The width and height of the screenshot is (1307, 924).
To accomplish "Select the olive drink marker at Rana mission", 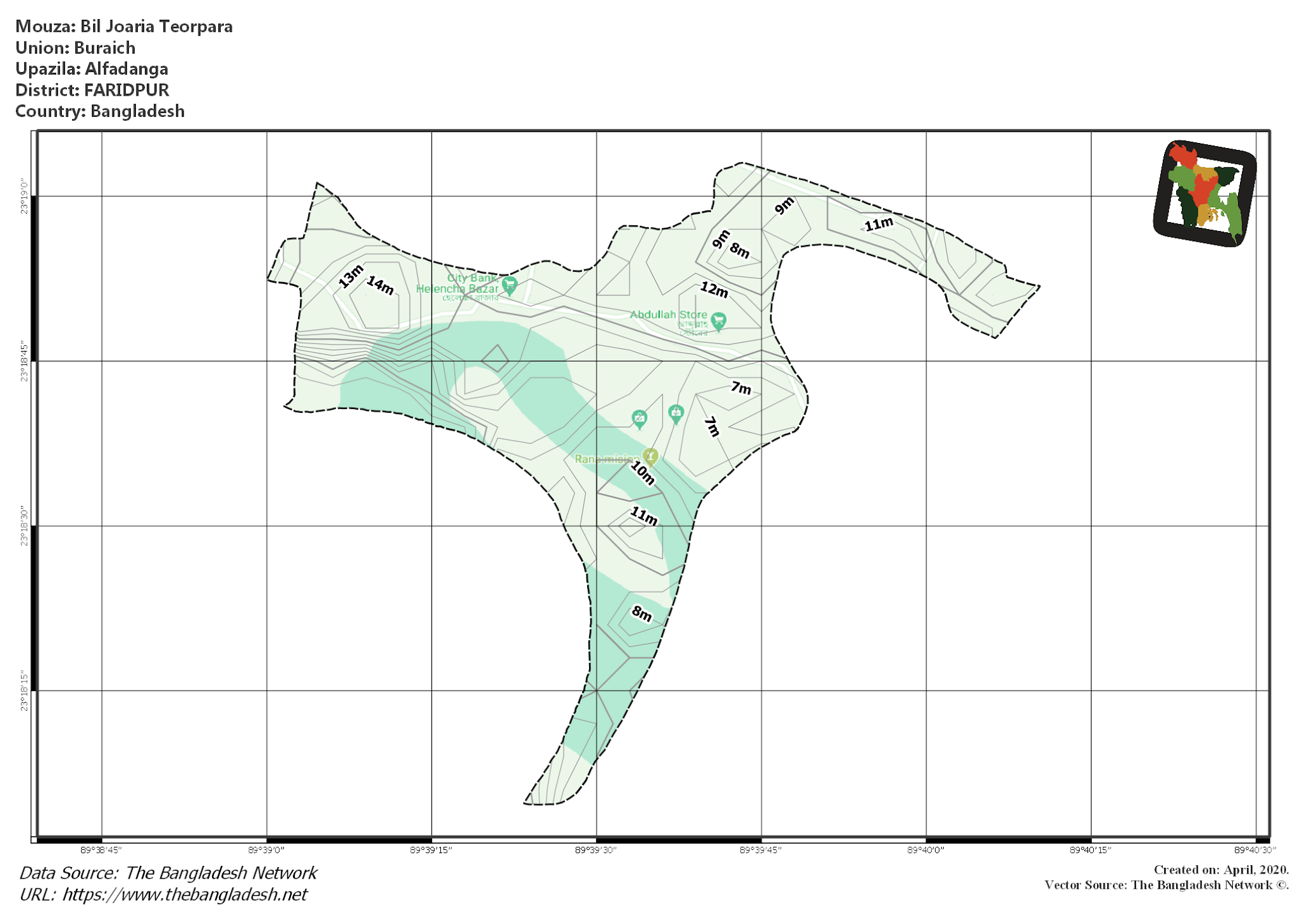I will coord(650,456).
